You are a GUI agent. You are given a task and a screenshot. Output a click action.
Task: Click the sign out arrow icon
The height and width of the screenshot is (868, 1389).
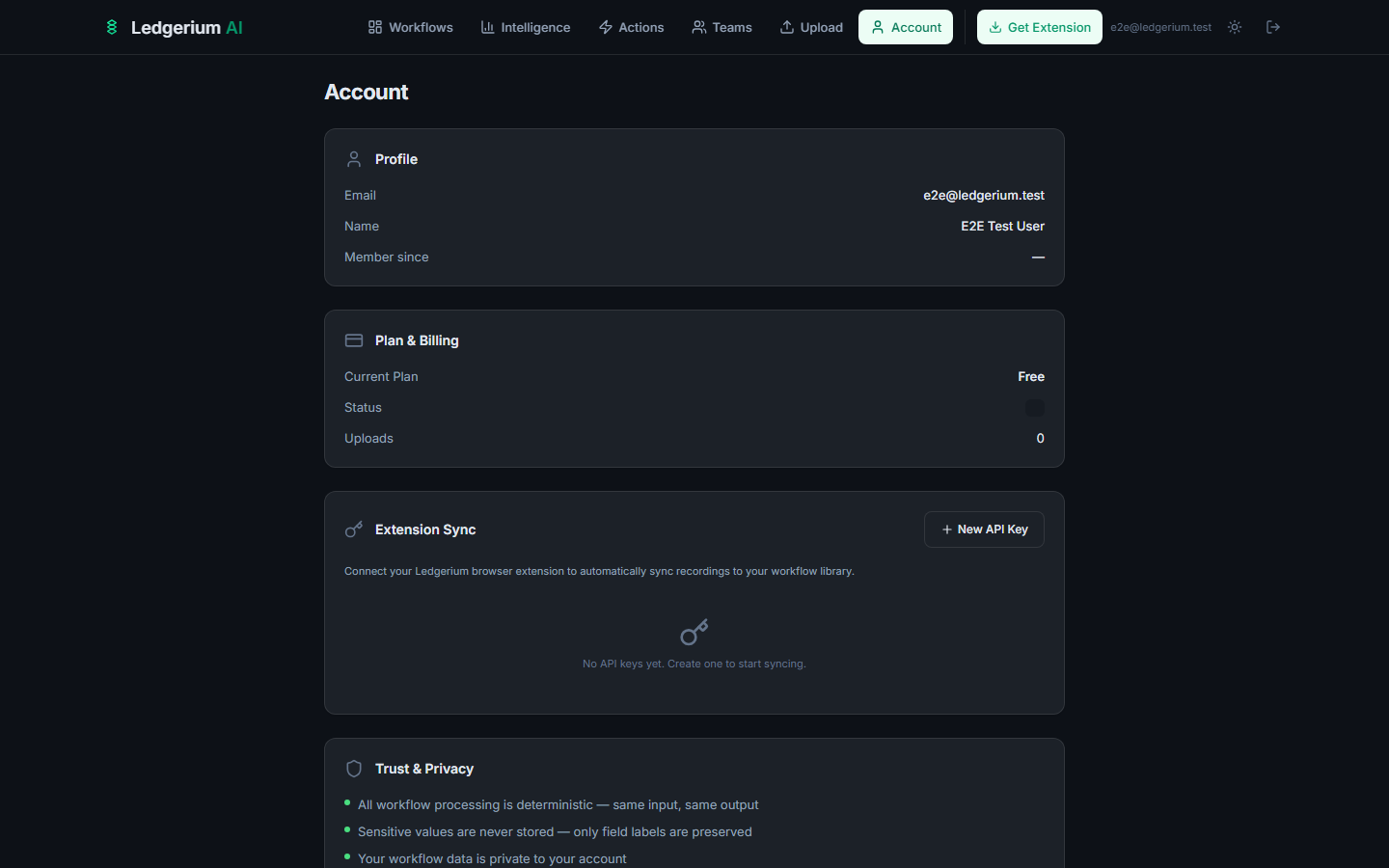1273,27
